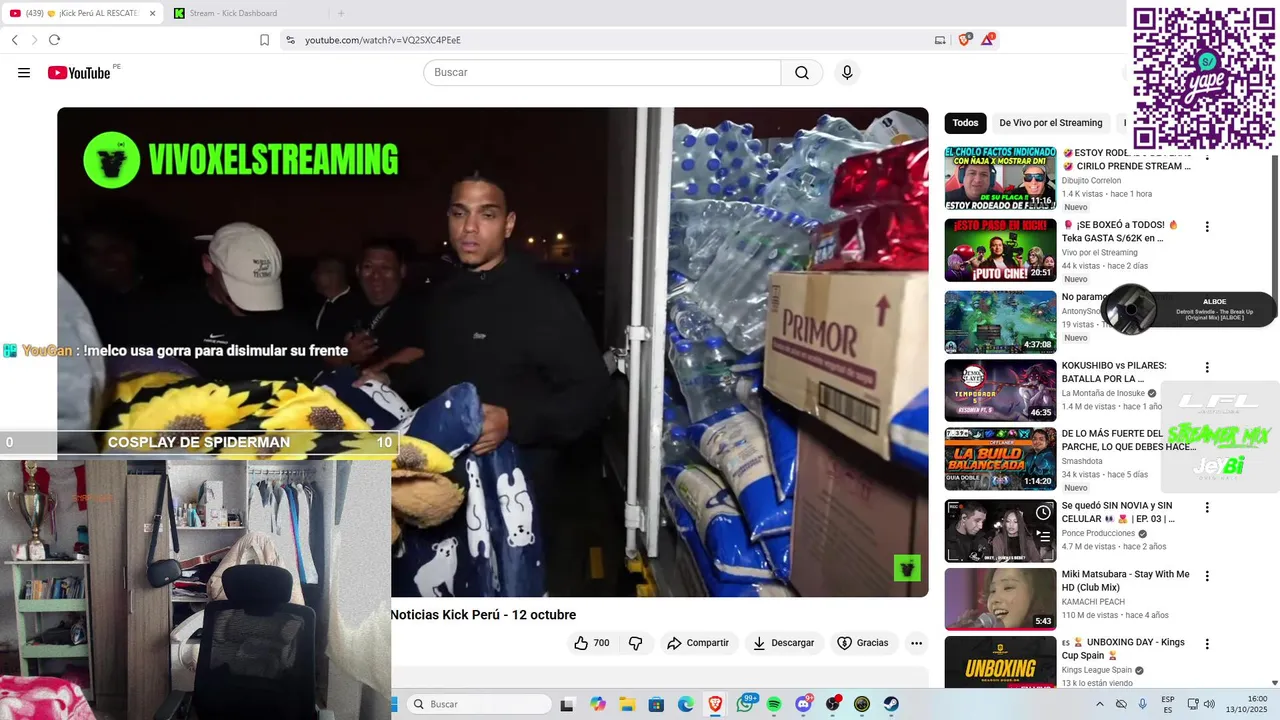Viewport: 1280px width, 720px height.
Task: Visit KAMACHI PEACH channel name
Action: 1094,601
